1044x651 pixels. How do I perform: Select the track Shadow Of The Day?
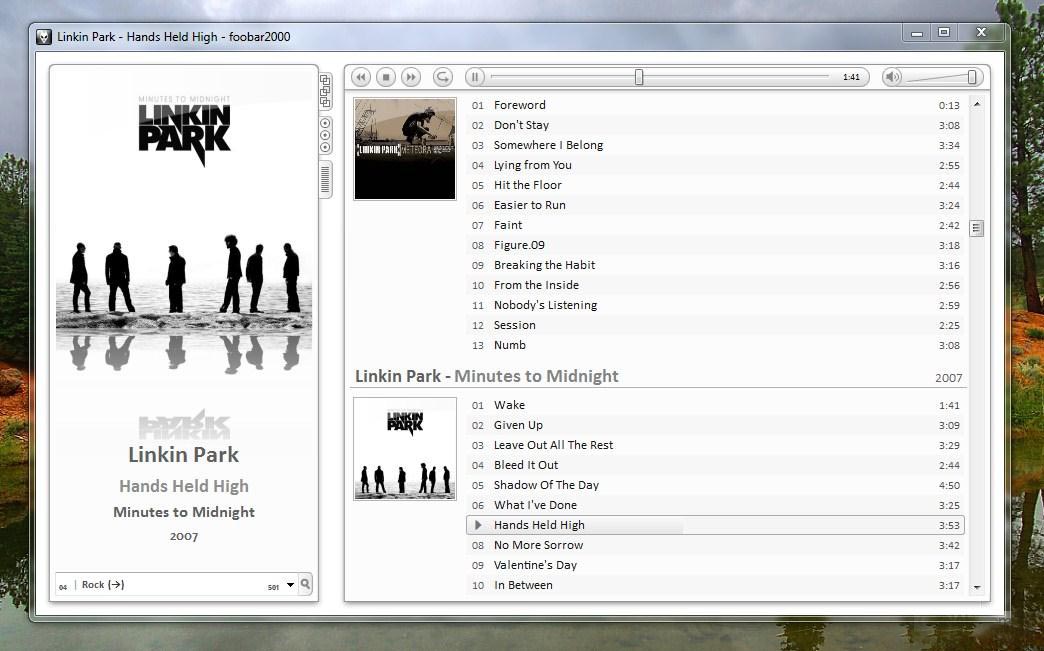tap(715, 485)
